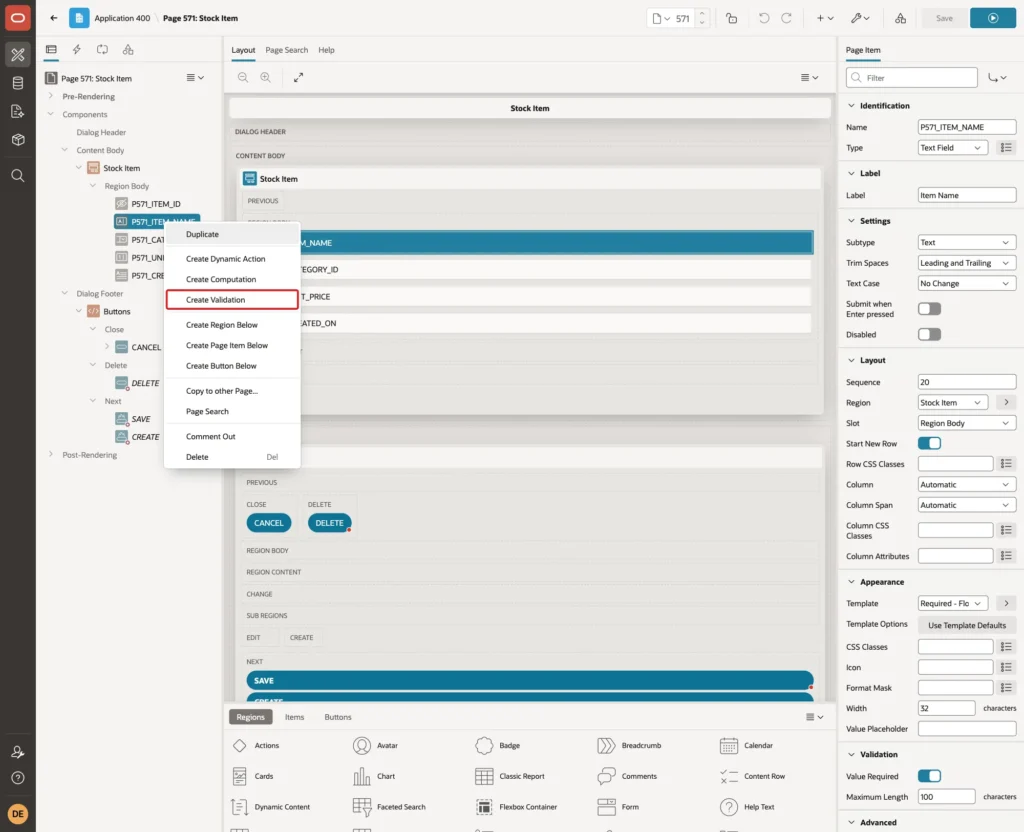Select the CREATE button tree node
Screen dimensions: 1024x832
click(x=145, y=437)
